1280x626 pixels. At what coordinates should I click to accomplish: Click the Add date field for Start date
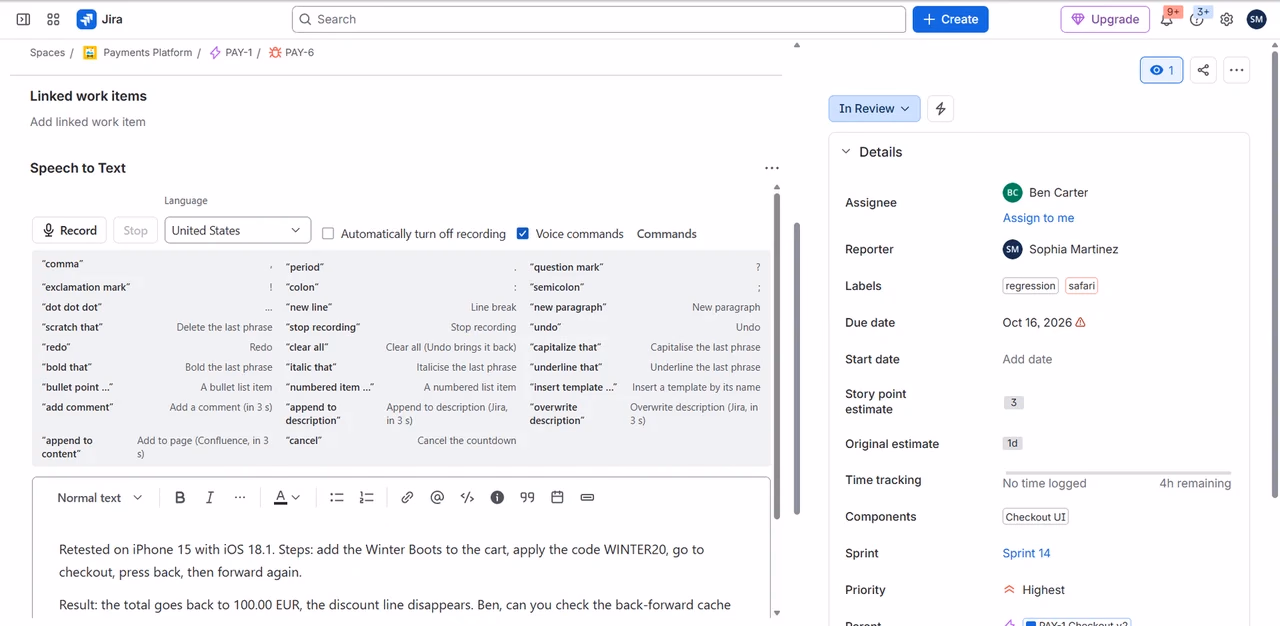1027,359
